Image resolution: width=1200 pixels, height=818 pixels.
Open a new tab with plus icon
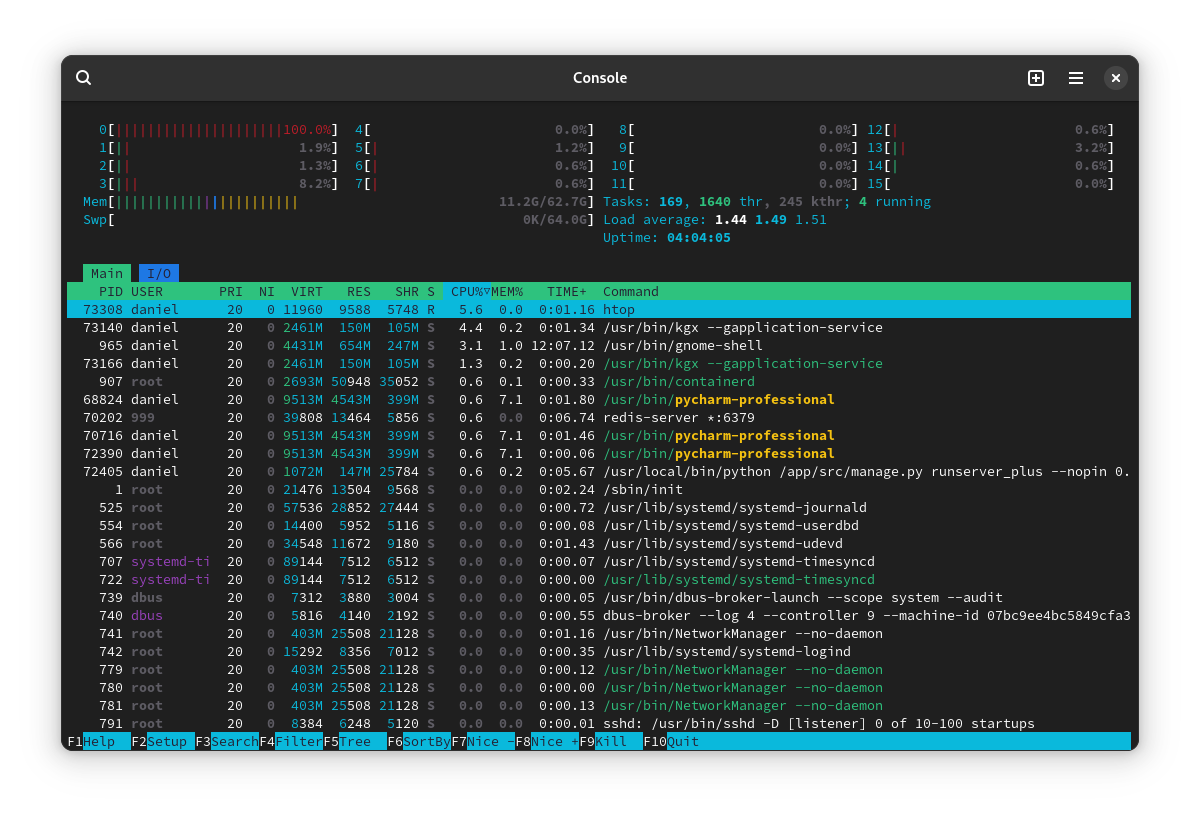(1036, 78)
